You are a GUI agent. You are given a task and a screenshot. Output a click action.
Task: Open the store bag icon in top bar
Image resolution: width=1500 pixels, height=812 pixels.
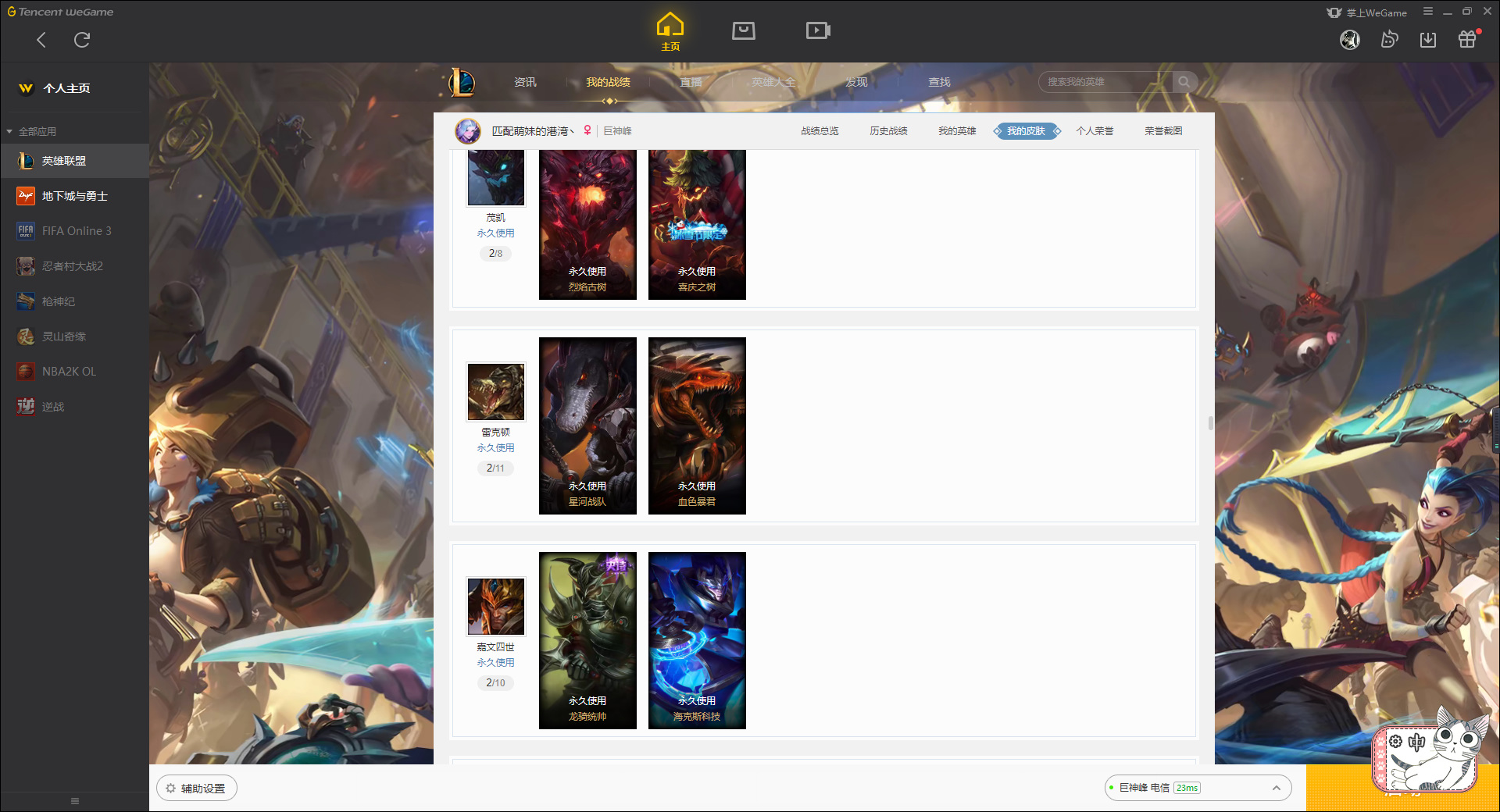click(x=744, y=30)
